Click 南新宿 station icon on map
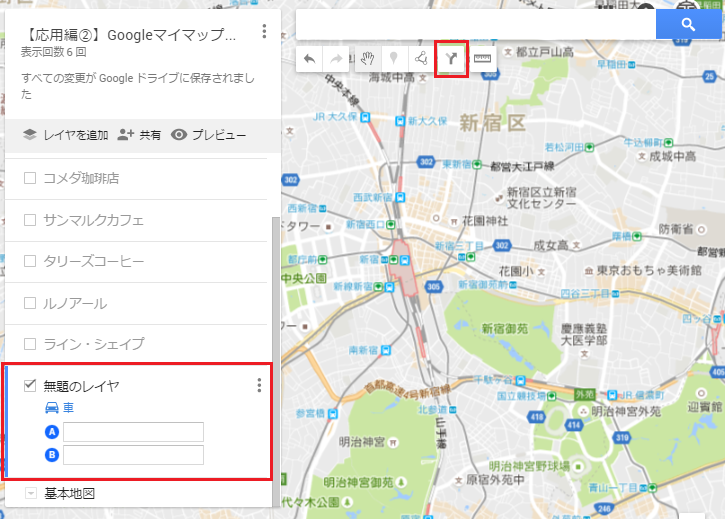 (386, 350)
